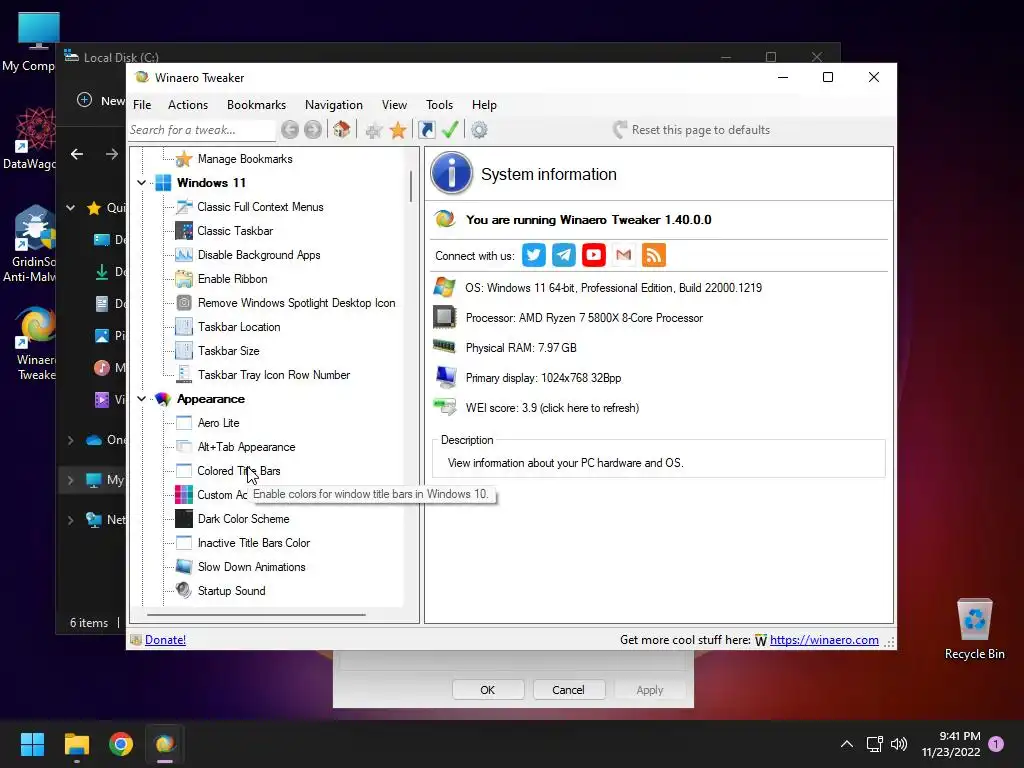Select Classic Full Context Menus tweak
The width and height of the screenshot is (1024, 768).
pyautogui.click(x=261, y=207)
